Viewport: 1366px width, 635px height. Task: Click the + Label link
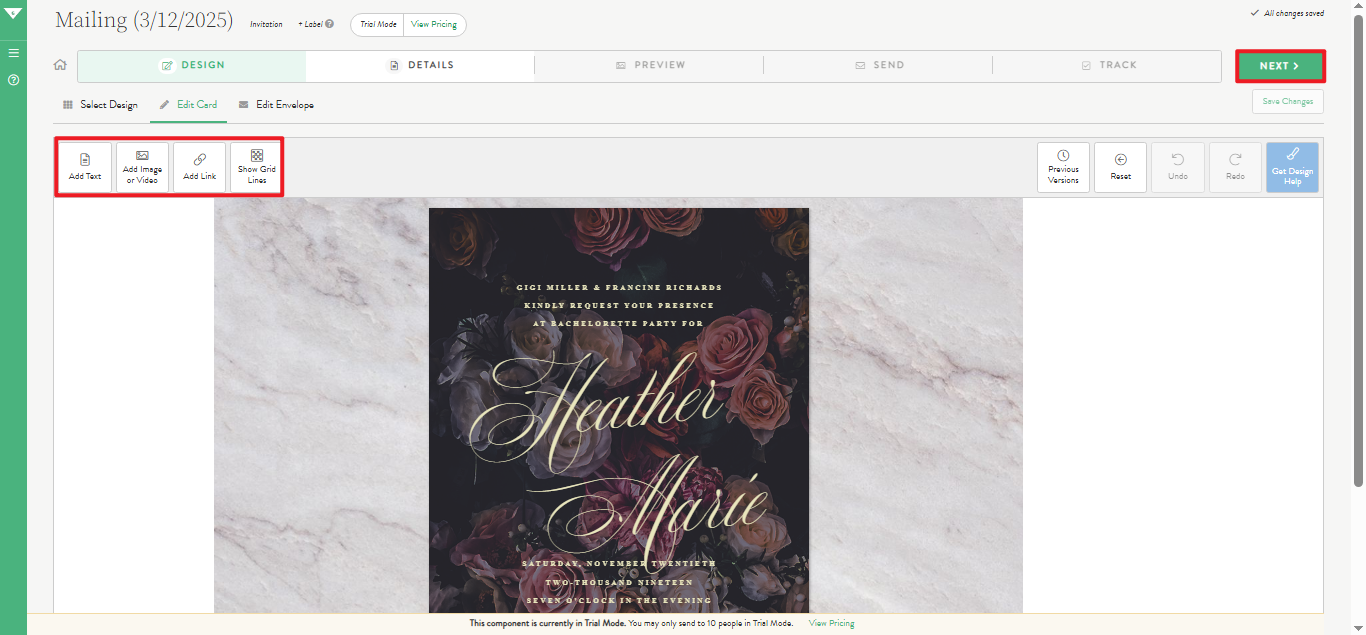tap(310, 24)
